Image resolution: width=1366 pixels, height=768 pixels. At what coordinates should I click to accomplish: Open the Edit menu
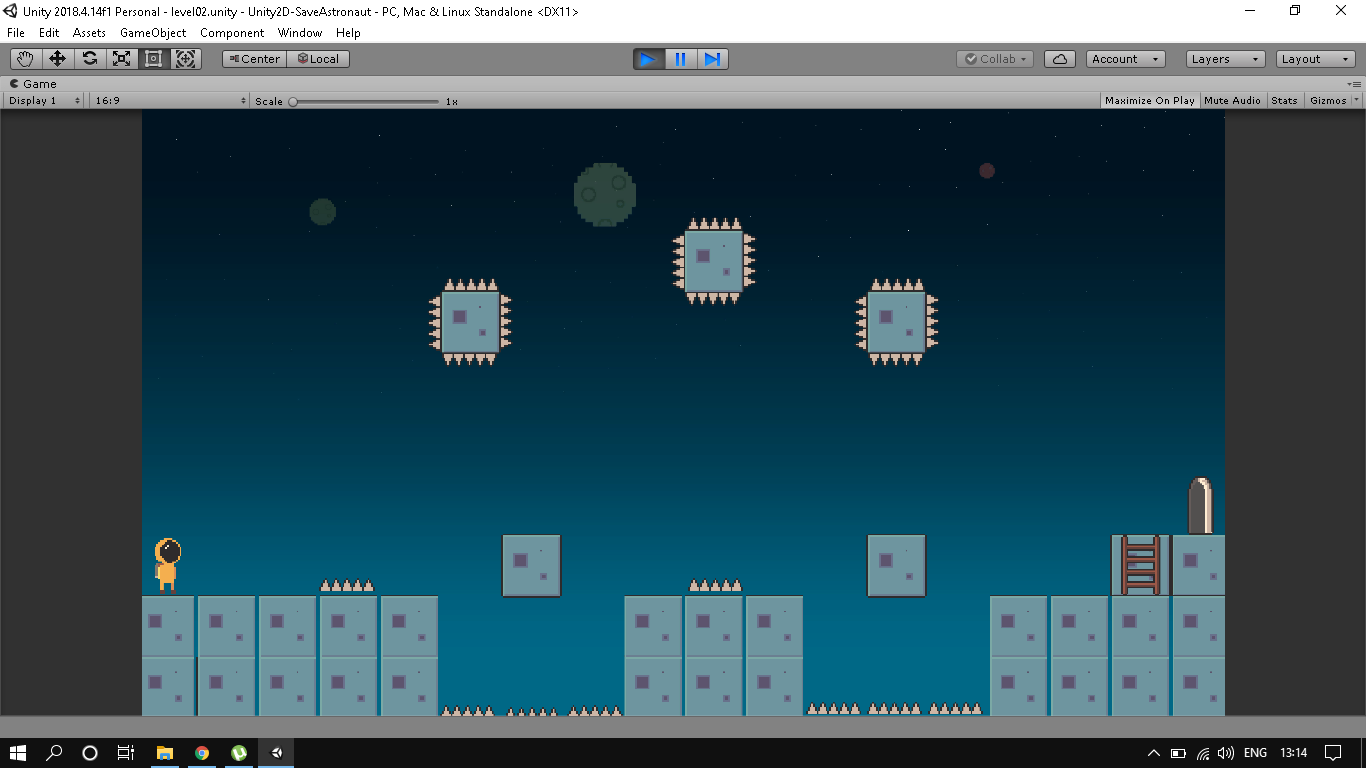(49, 33)
